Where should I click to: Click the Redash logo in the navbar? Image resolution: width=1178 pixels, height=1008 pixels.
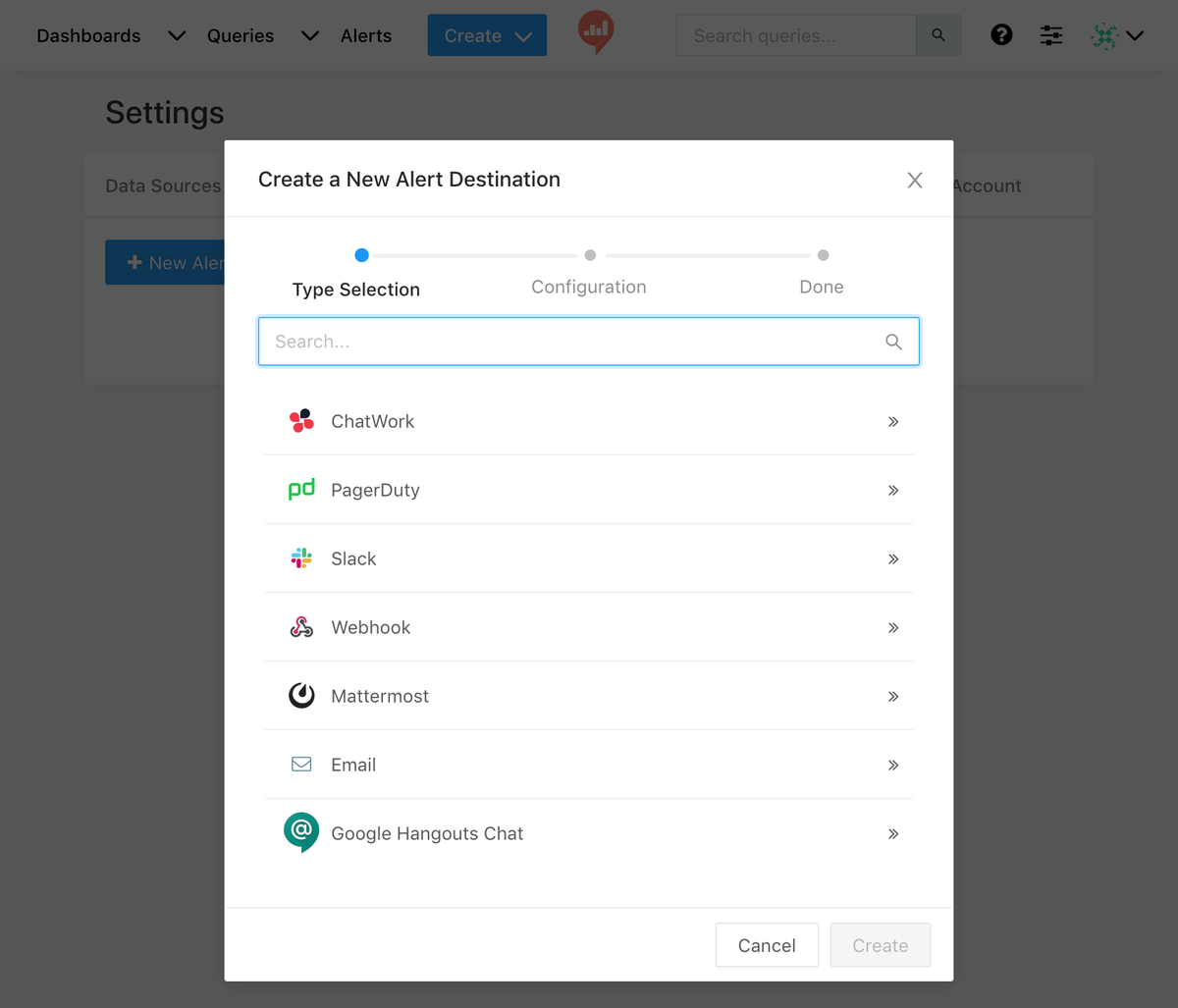click(595, 31)
